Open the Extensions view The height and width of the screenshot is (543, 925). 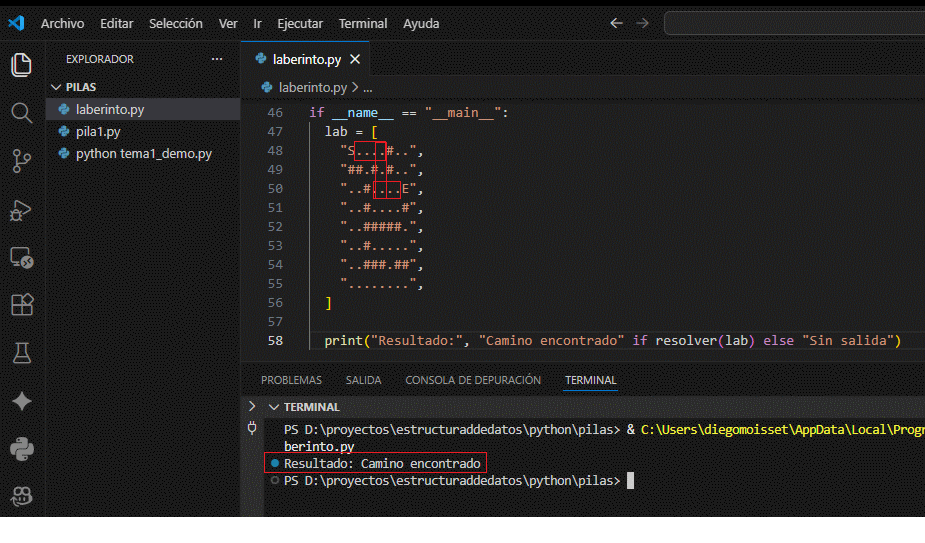(x=21, y=305)
